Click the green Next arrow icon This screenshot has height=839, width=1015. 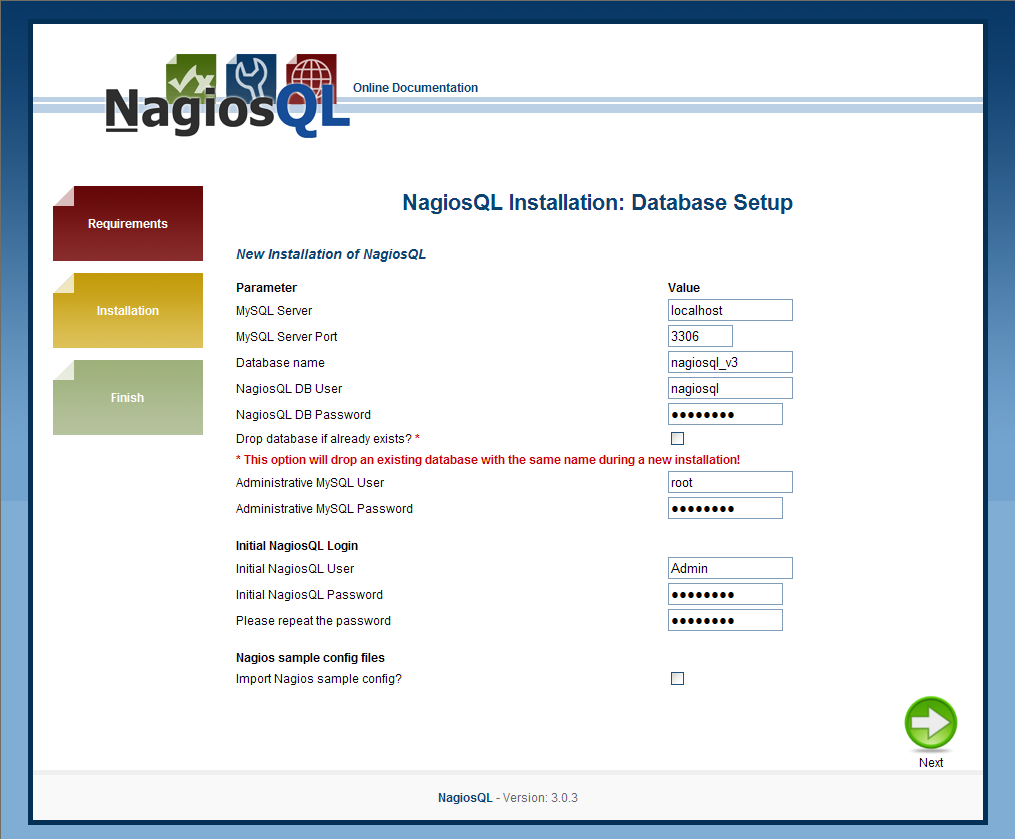930,723
